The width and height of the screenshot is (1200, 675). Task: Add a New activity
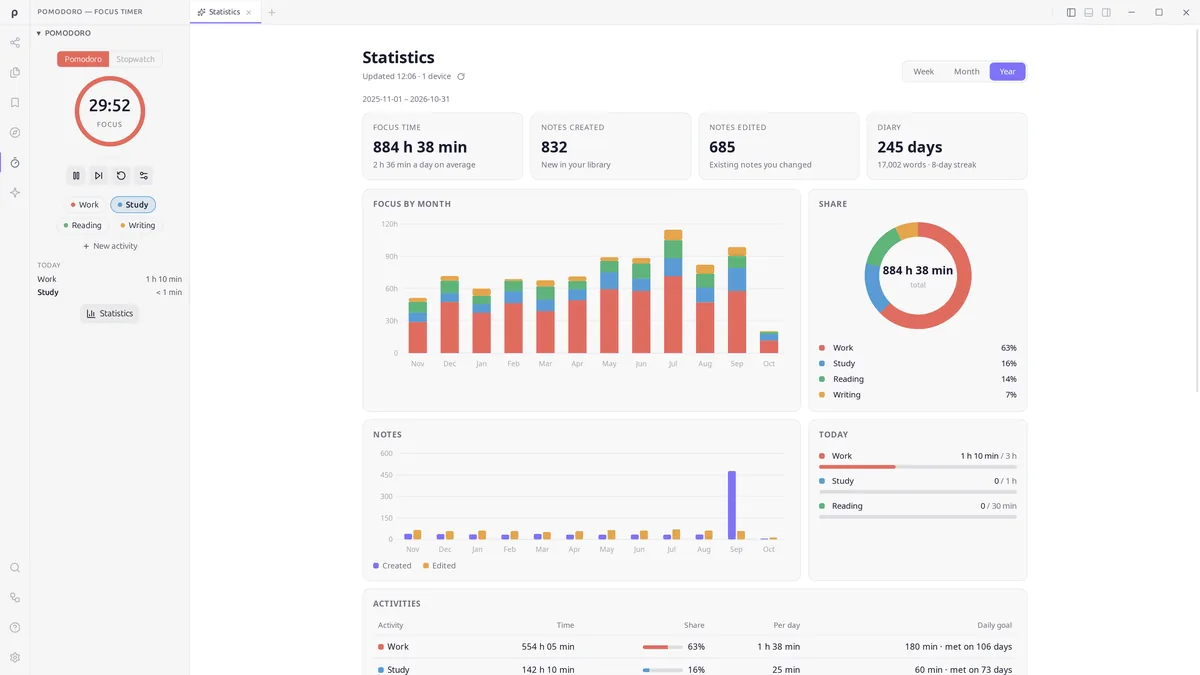click(110, 246)
